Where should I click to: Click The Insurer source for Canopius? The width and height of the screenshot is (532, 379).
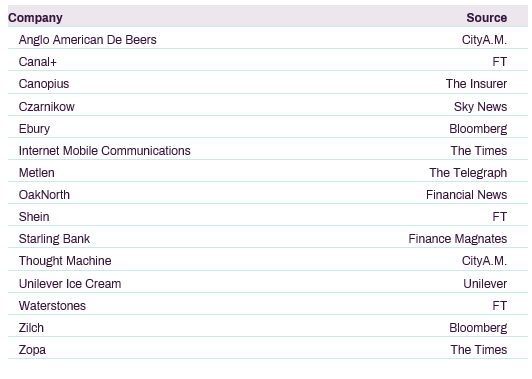[x=476, y=84]
